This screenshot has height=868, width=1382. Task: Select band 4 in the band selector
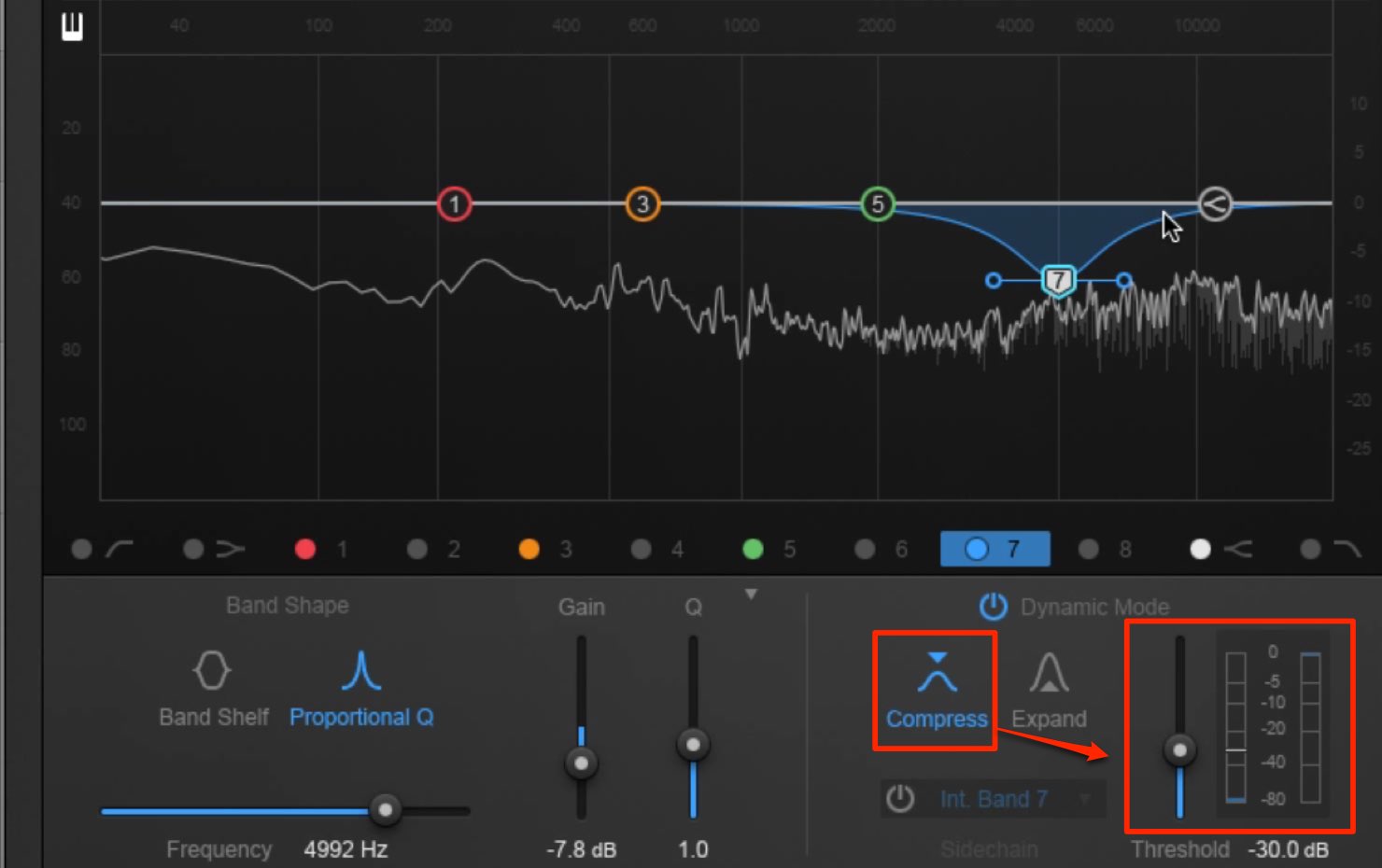click(658, 549)
